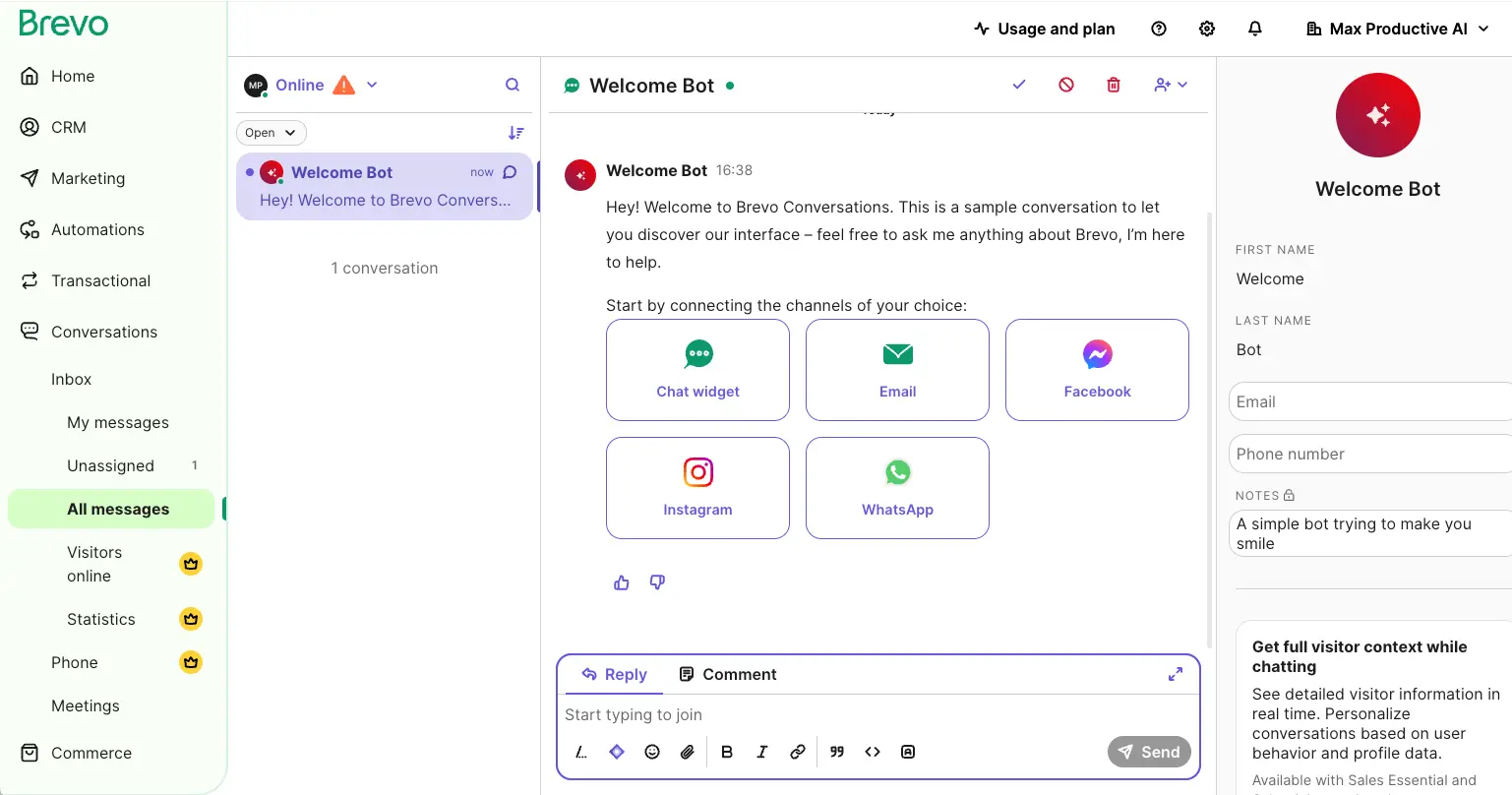Block the visitor with the prohibition icon
The height and width of the screenshot is (795, 1512).
tap(1065, 85)
